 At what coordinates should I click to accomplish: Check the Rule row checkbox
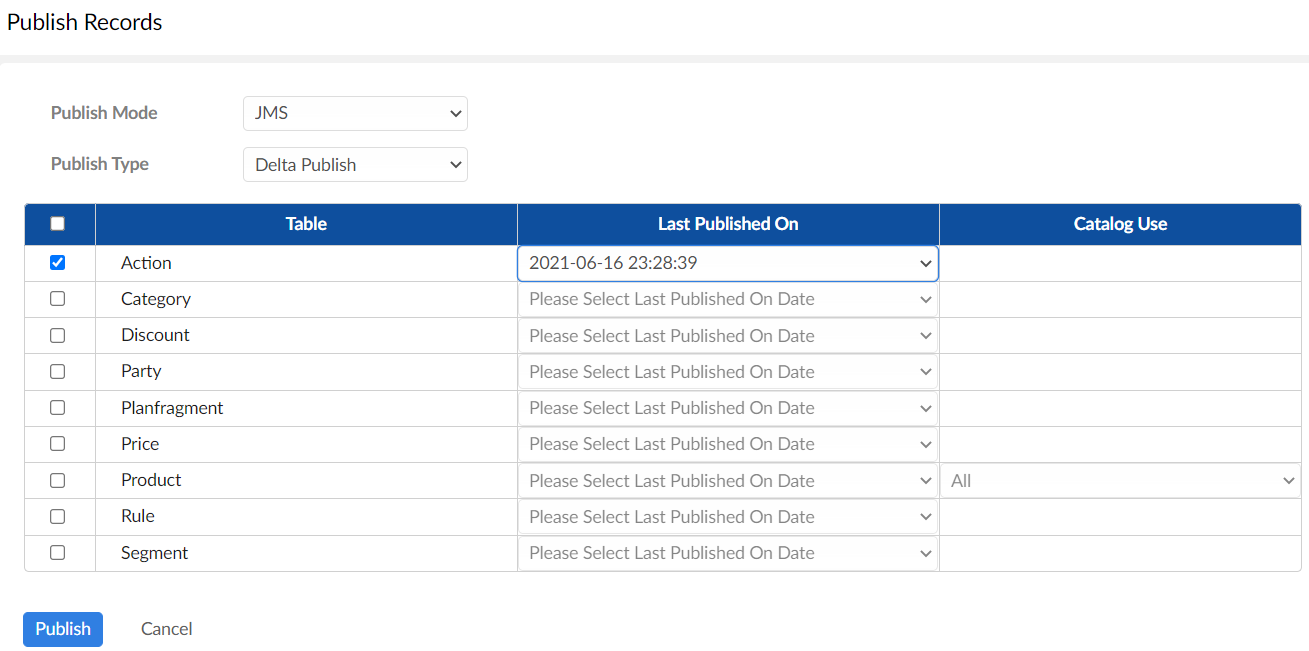(x=58, y=516)
